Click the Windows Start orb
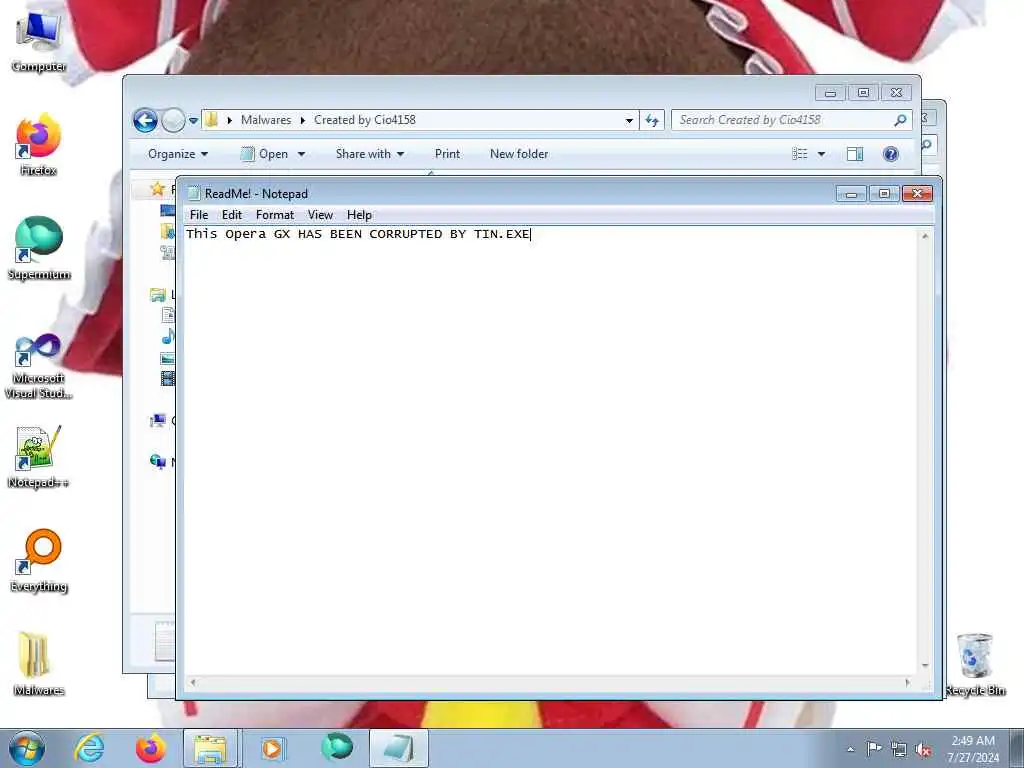 click(x=27, y=748)
